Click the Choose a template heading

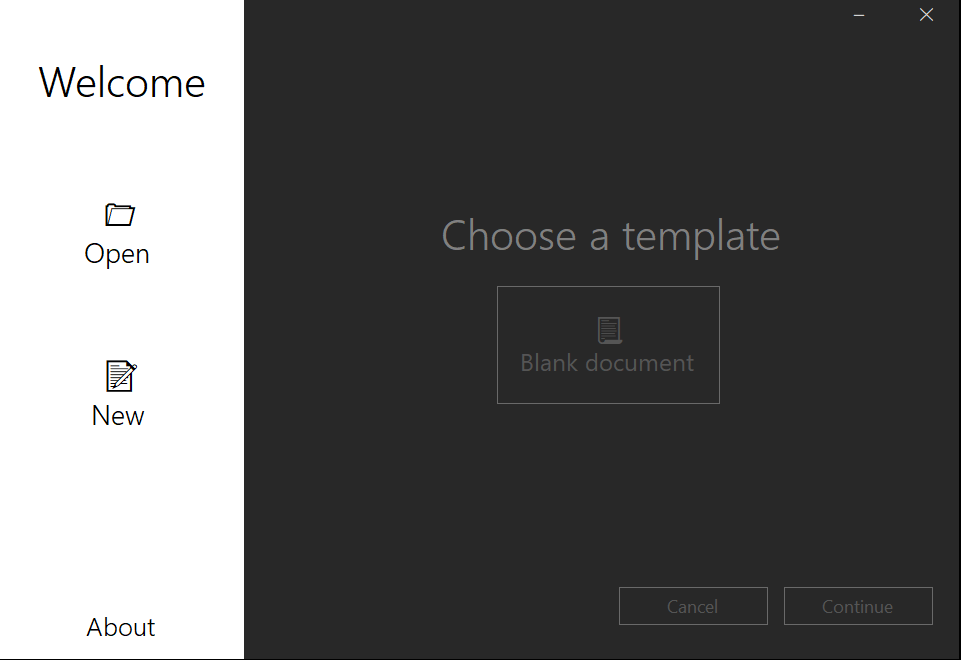[610, 236]
